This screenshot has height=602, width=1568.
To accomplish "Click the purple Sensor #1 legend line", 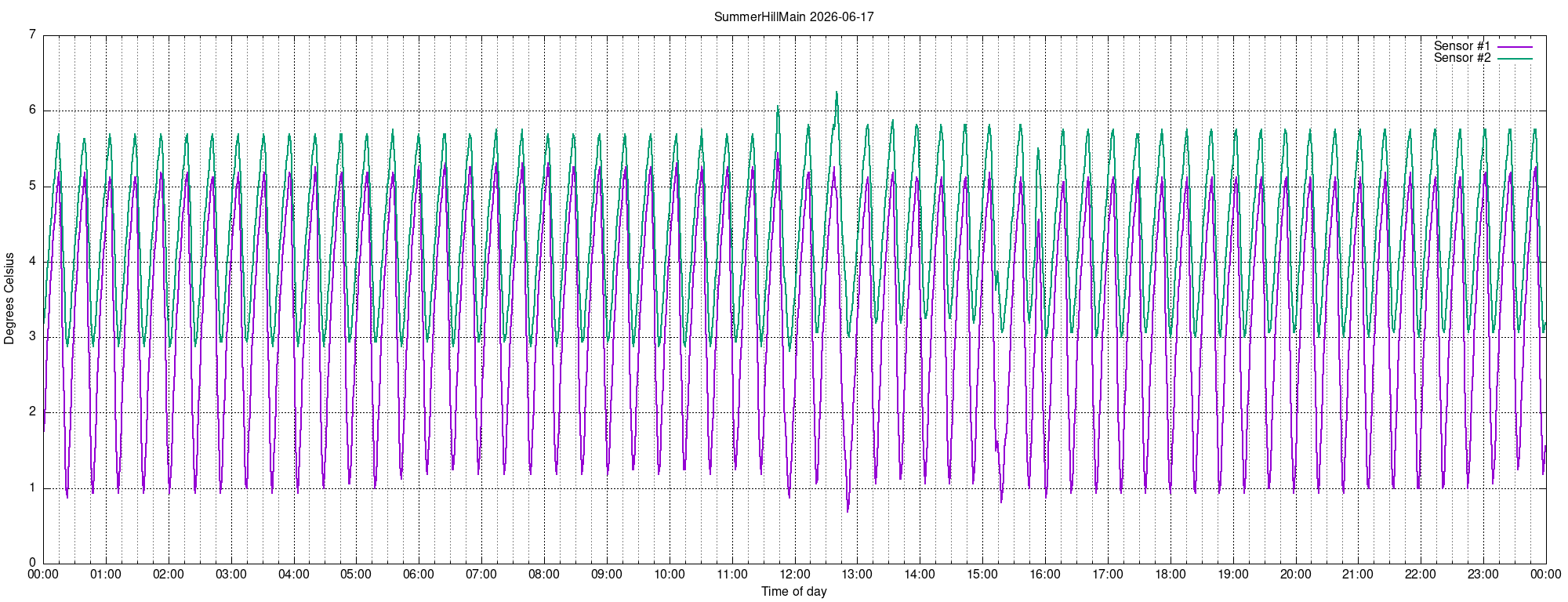I will coord(1515,47).
